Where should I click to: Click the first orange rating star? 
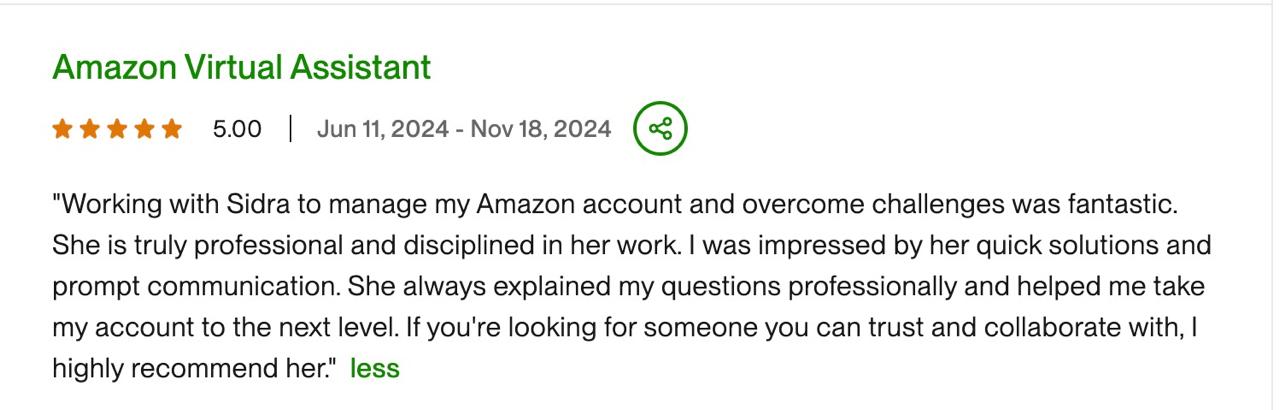click(62, 129)
